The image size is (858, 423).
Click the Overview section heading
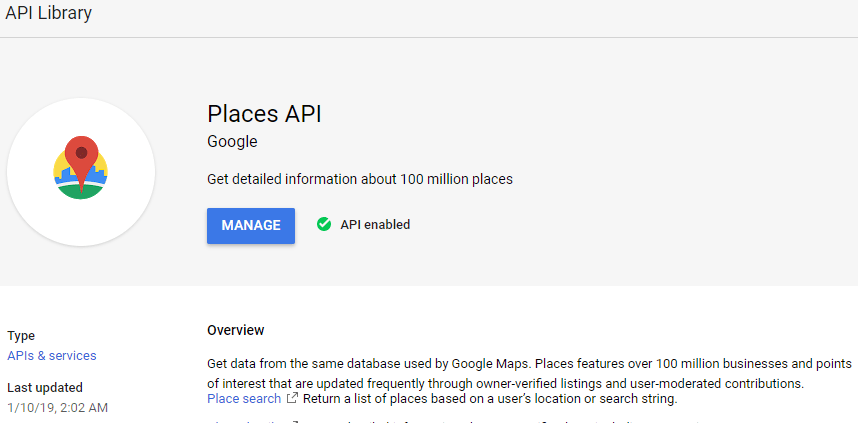coord(236,330)
